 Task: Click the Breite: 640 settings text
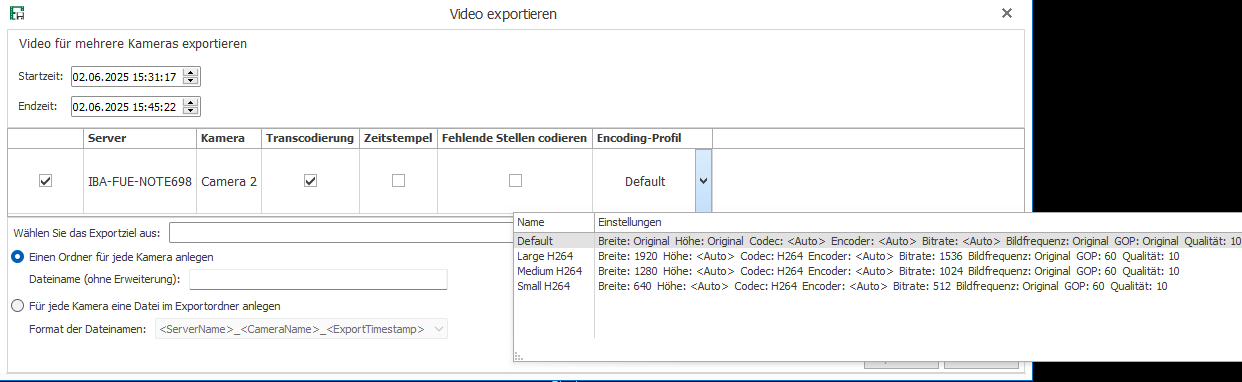(x=883, y=286)
